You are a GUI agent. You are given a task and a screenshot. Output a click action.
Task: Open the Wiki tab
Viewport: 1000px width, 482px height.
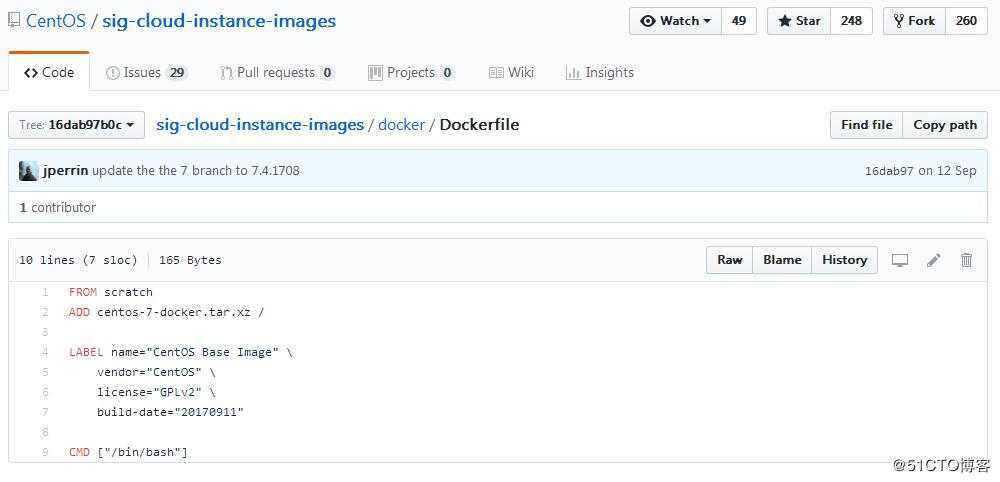click(511, 73)
